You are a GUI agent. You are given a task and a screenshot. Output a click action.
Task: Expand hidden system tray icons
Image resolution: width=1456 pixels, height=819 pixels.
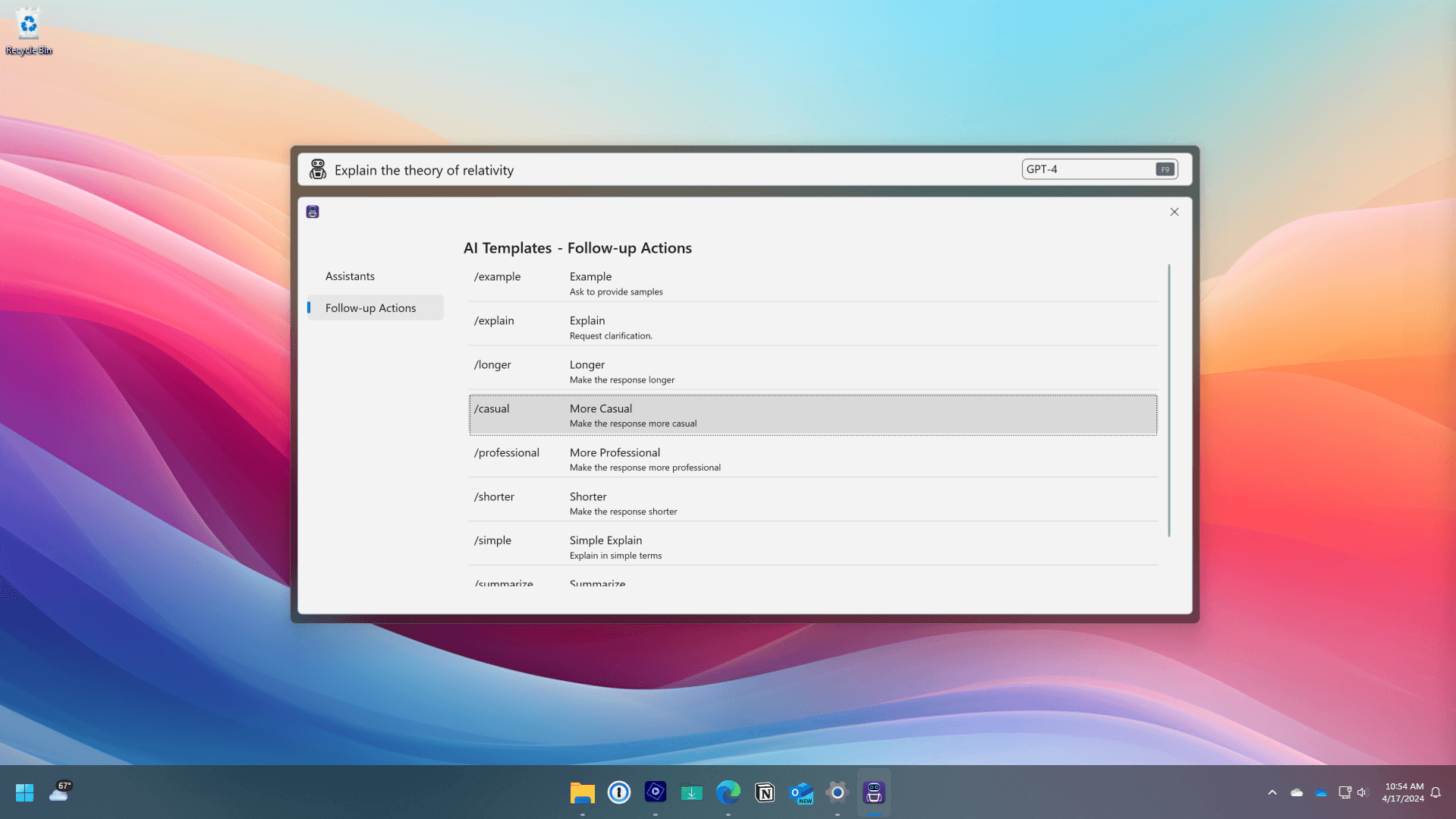1272,792
